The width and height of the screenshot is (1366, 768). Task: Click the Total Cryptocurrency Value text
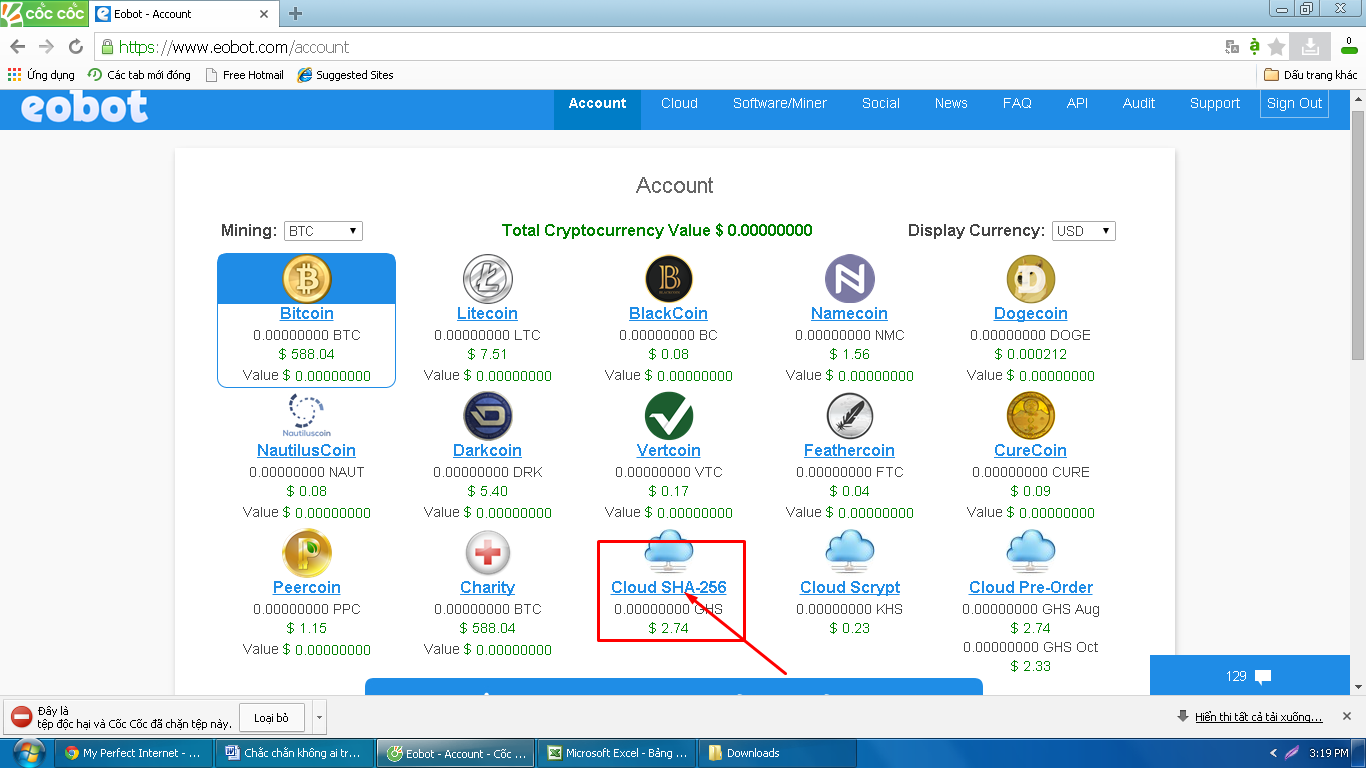point(657,231)
